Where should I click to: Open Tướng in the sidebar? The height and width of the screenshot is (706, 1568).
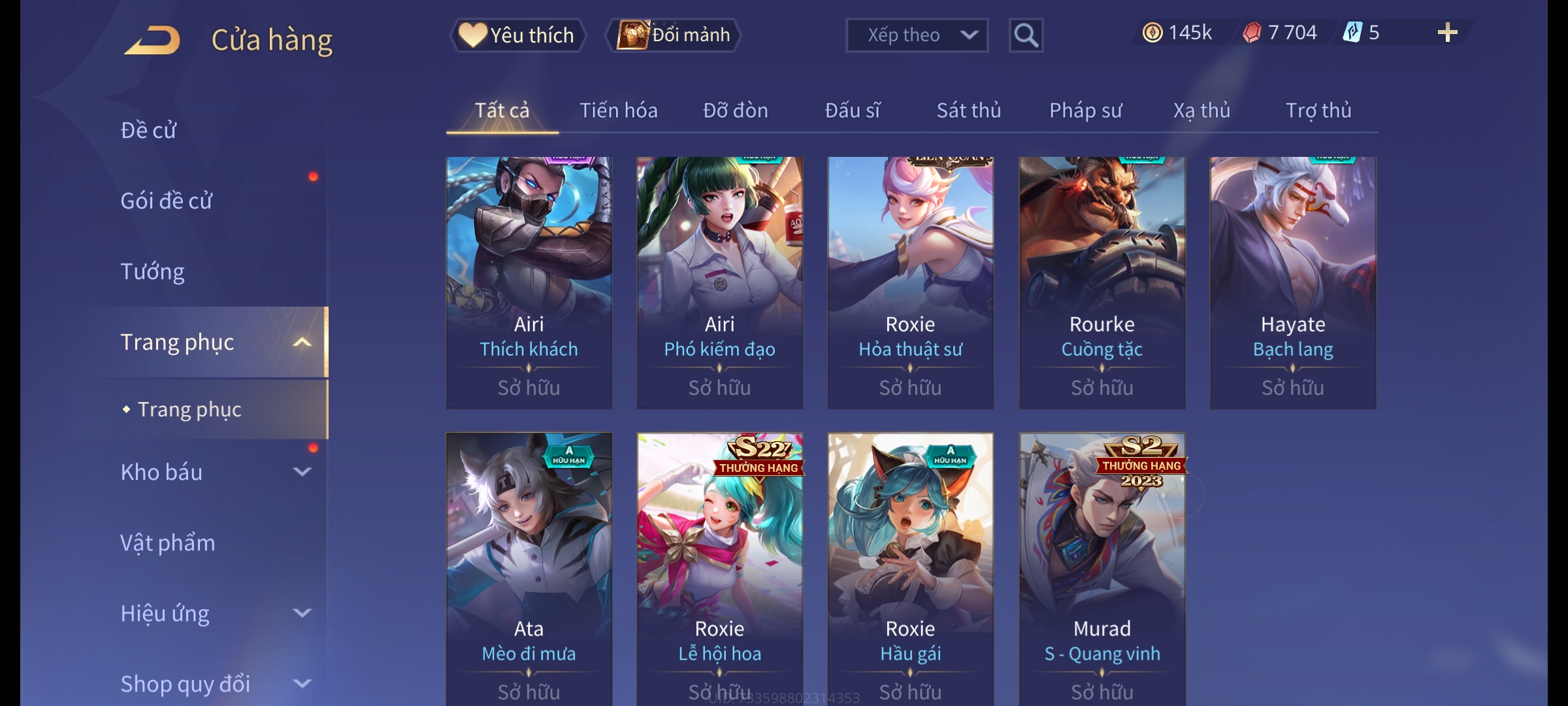point(152,271)
